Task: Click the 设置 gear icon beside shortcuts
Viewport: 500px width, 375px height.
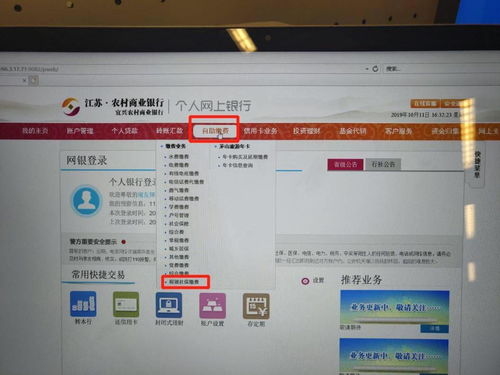Action: tap(305, 281)
